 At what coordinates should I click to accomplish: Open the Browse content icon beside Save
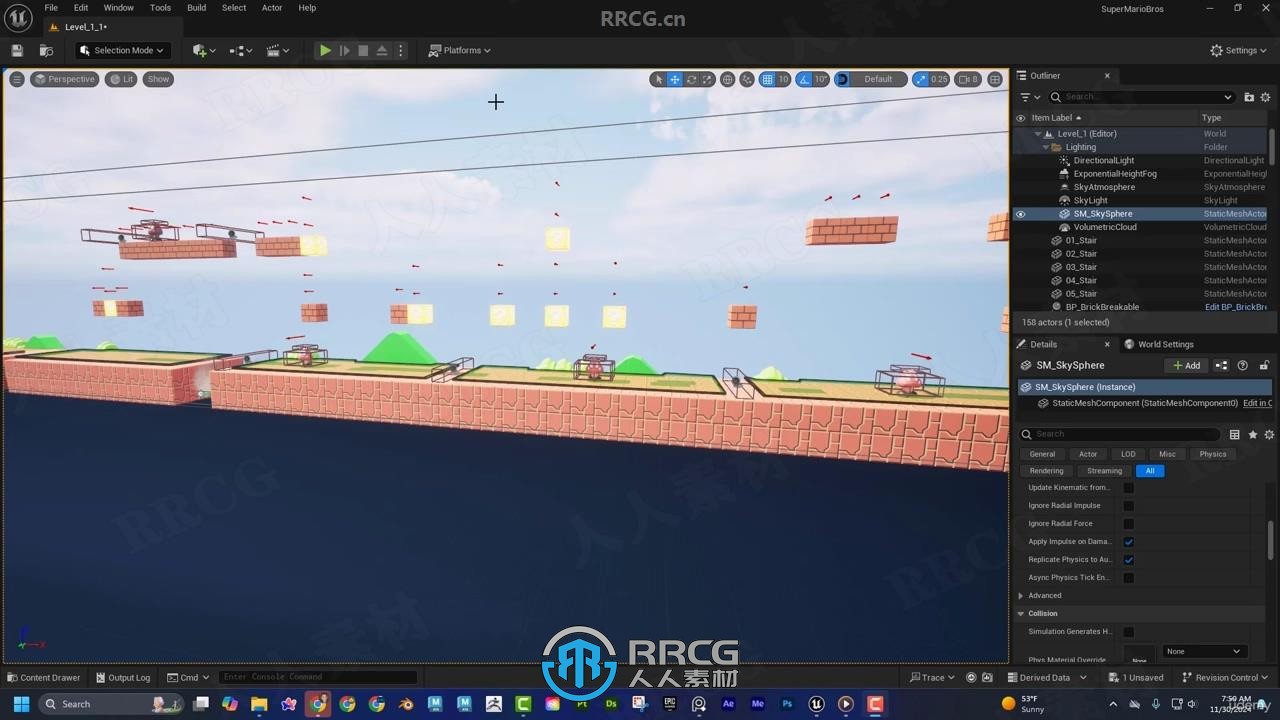click(x=46, y=50)
